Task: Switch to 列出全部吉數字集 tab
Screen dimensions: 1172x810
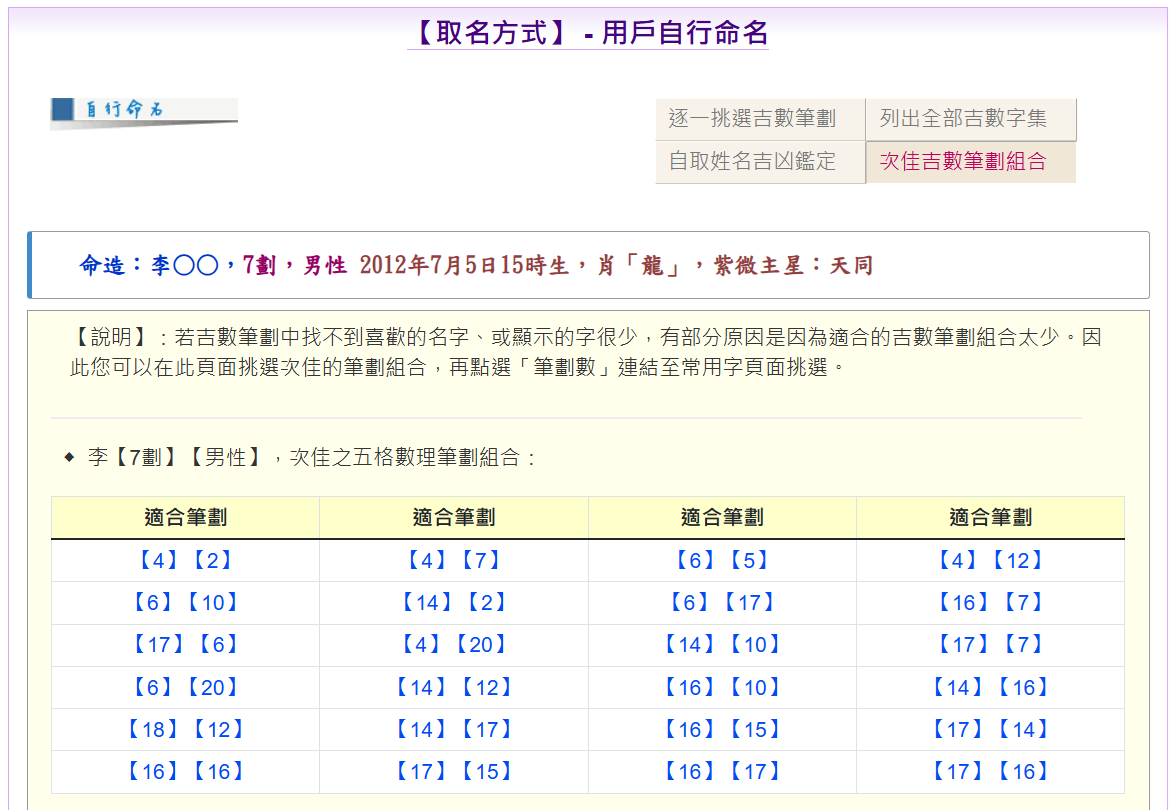Action: click(963, 119)
